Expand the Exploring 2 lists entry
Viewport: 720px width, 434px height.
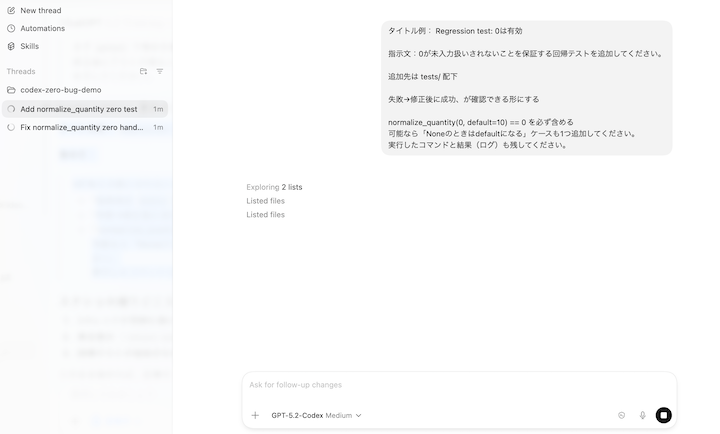[274, 187]
